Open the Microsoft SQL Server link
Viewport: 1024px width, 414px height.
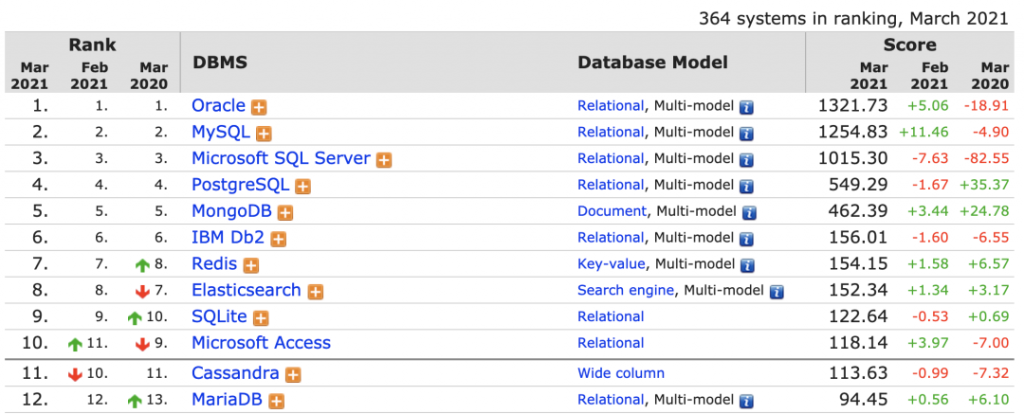(x=281, y=159)
